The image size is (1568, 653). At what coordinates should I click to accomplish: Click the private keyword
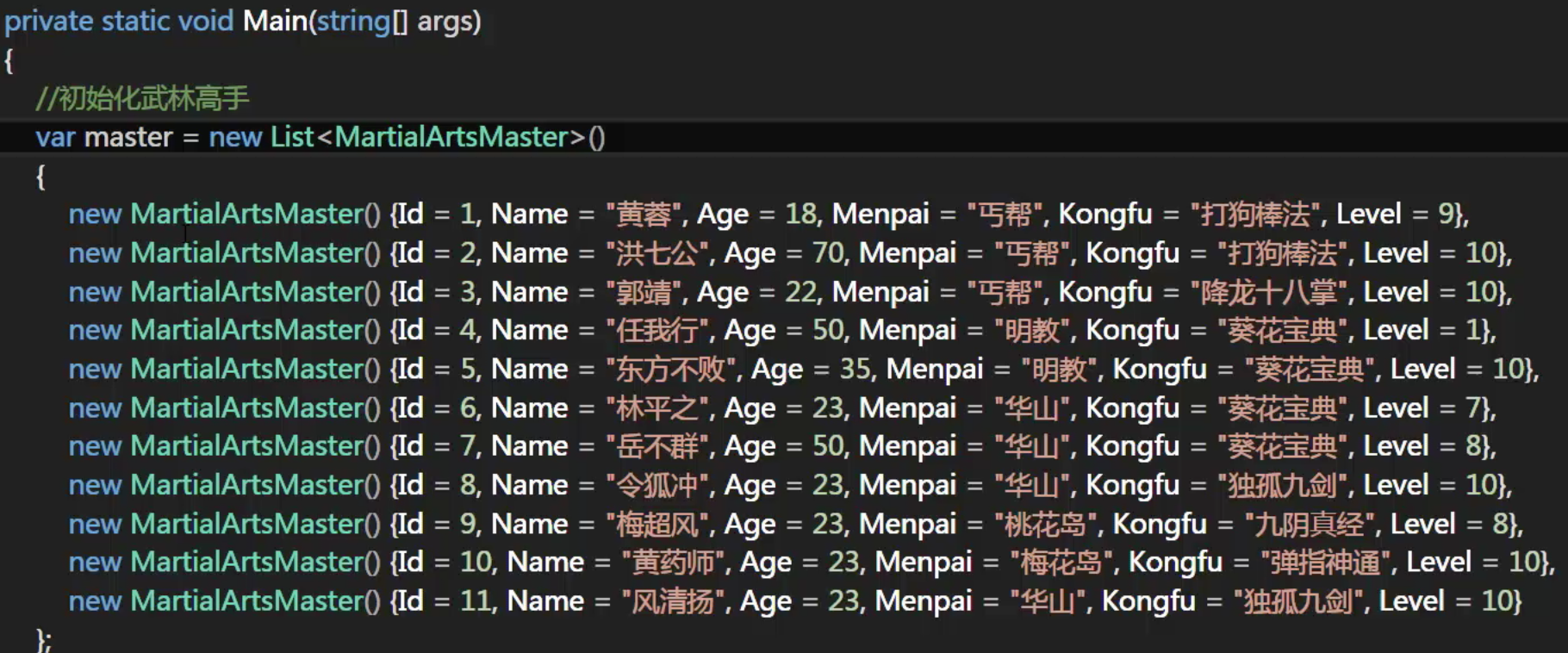pos(48,21)
